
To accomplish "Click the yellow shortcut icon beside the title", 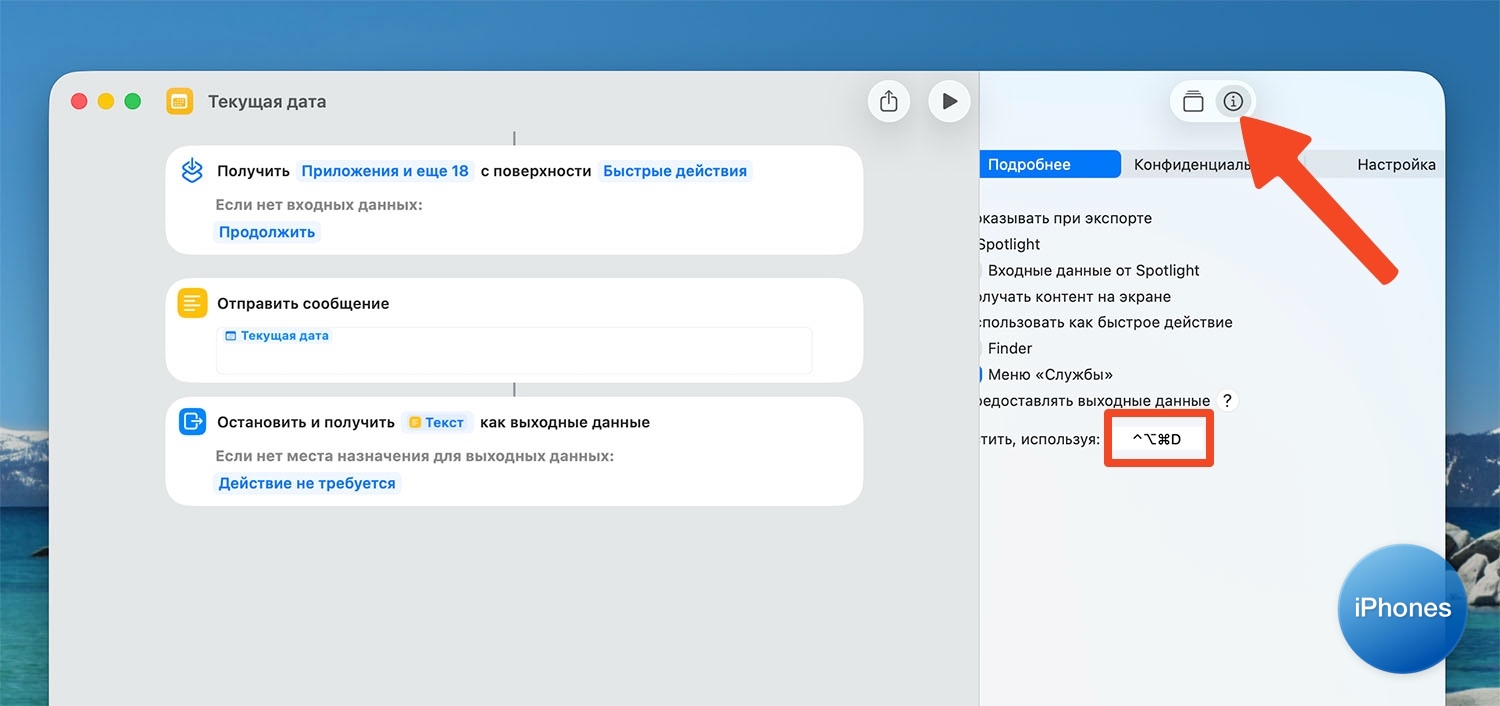I will tap(180, 102).
